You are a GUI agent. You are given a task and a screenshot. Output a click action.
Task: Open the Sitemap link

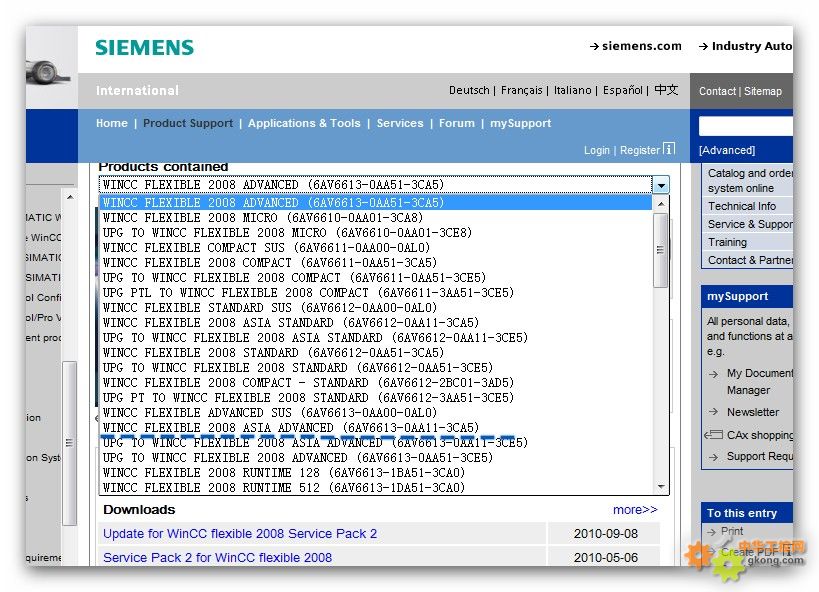pyautogui.click(x=763, y=91)
